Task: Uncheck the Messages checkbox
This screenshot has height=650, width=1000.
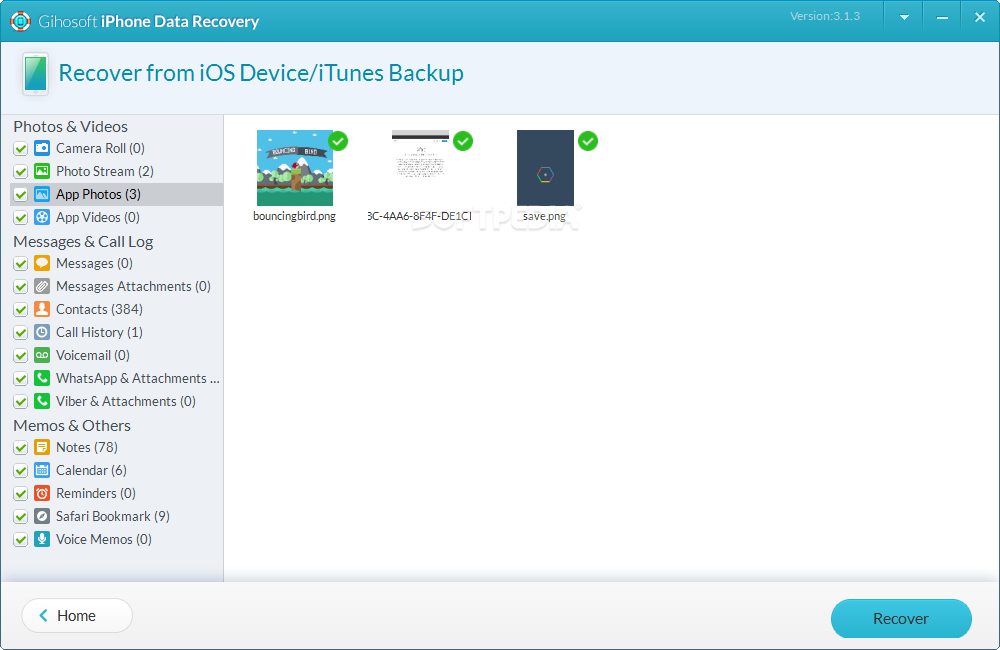Action: [x=20, y=263]
